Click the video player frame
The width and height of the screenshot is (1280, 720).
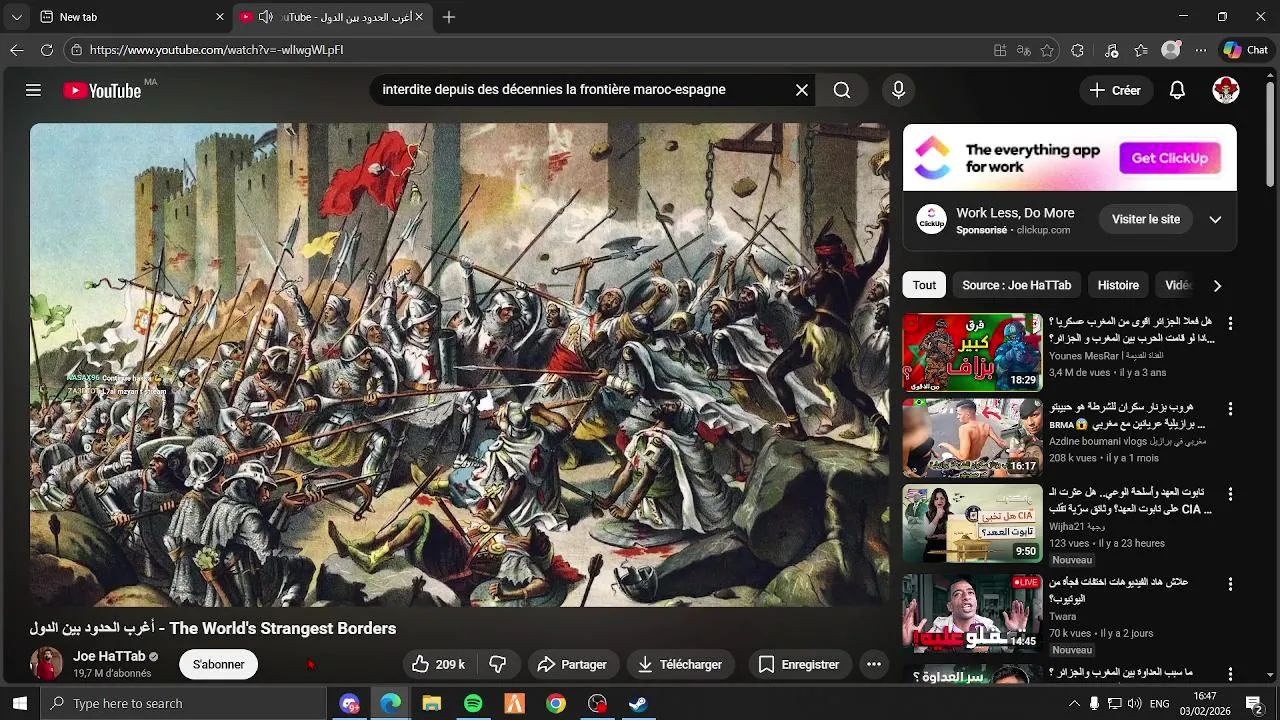pyautogui.click(x=460, y=365)
